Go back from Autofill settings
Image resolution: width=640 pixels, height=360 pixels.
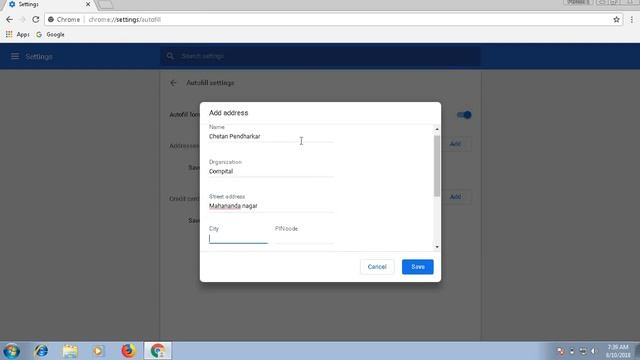pos(173,83)
